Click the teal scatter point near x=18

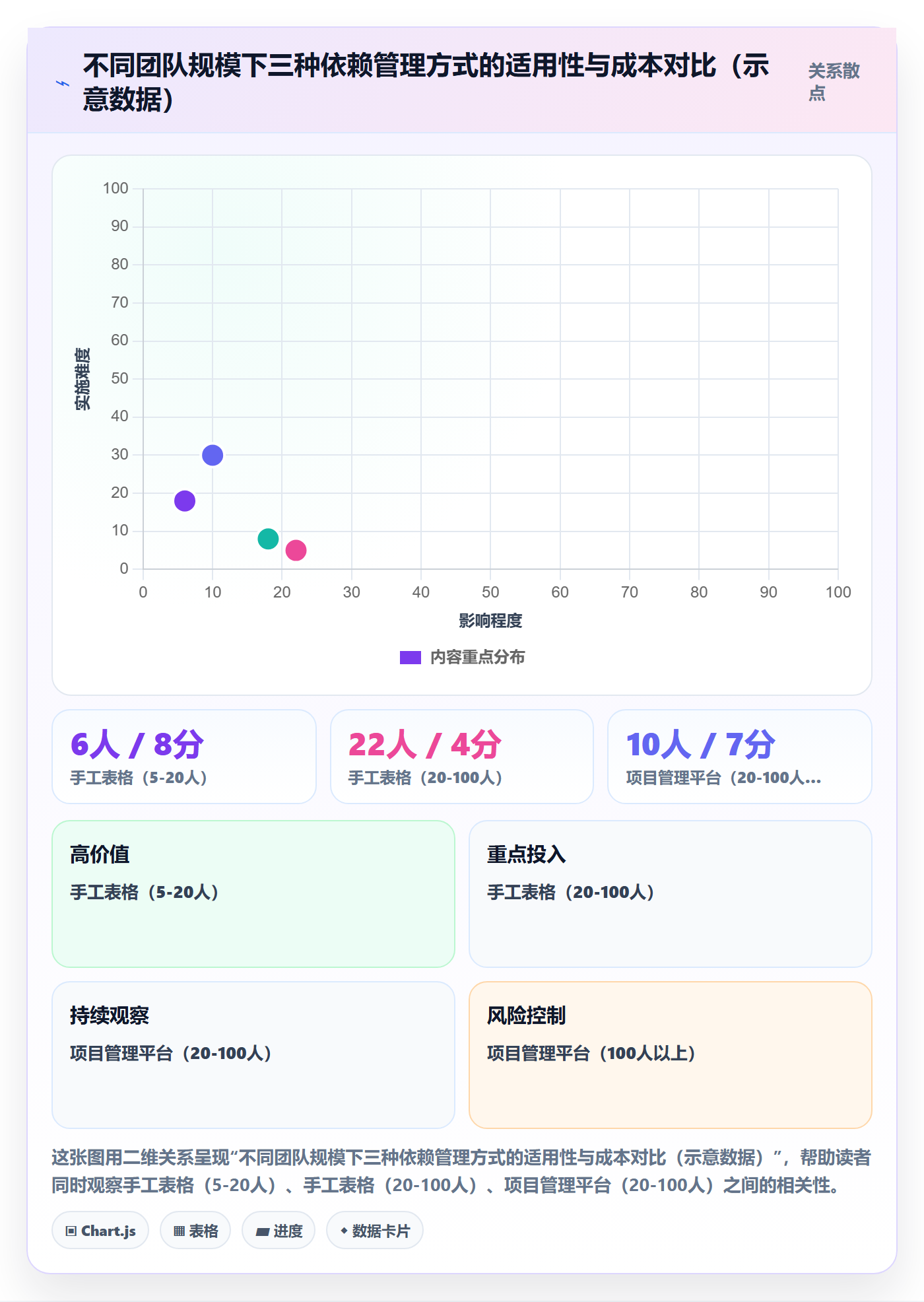268,539
